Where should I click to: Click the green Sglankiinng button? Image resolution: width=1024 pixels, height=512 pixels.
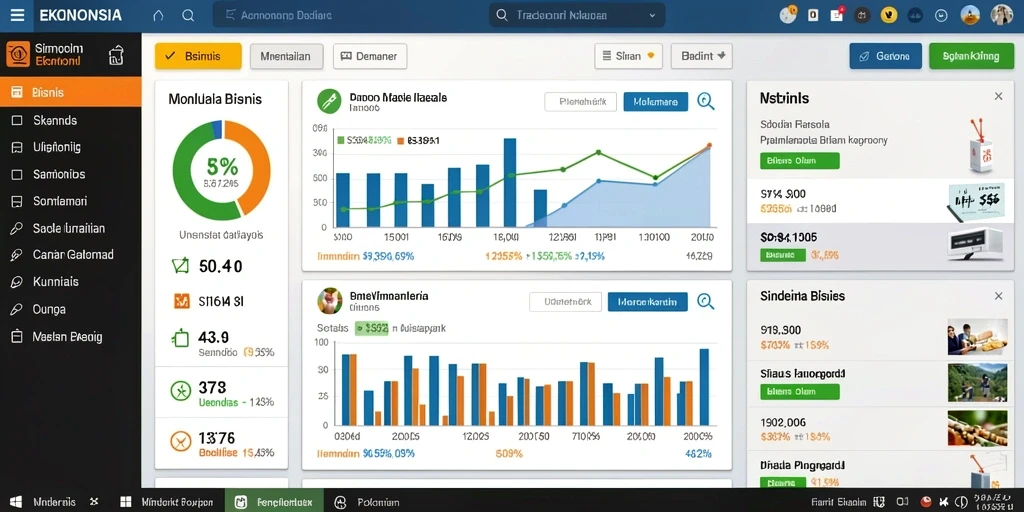coord(970,56)
